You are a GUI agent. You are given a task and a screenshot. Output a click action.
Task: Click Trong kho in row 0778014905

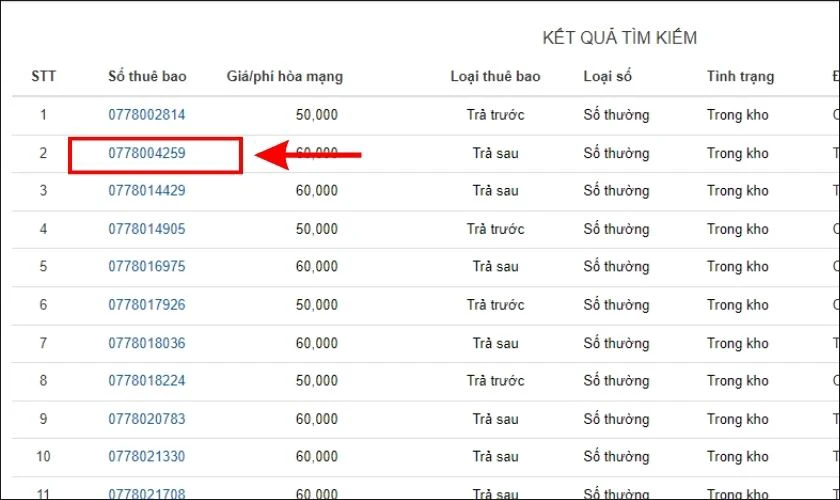[738, 229]
